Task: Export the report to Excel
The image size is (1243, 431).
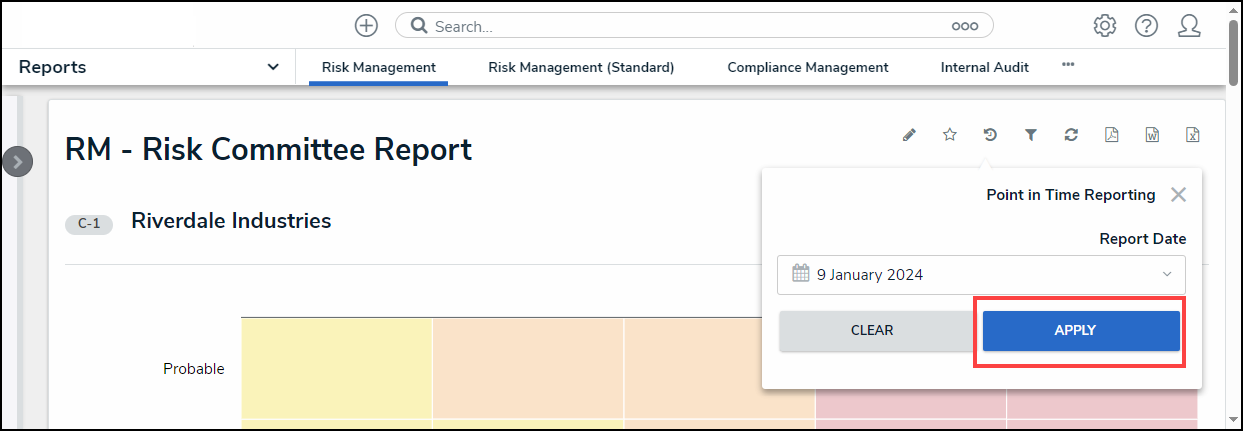Action: pyautogui.click(x=1192, y=135)
